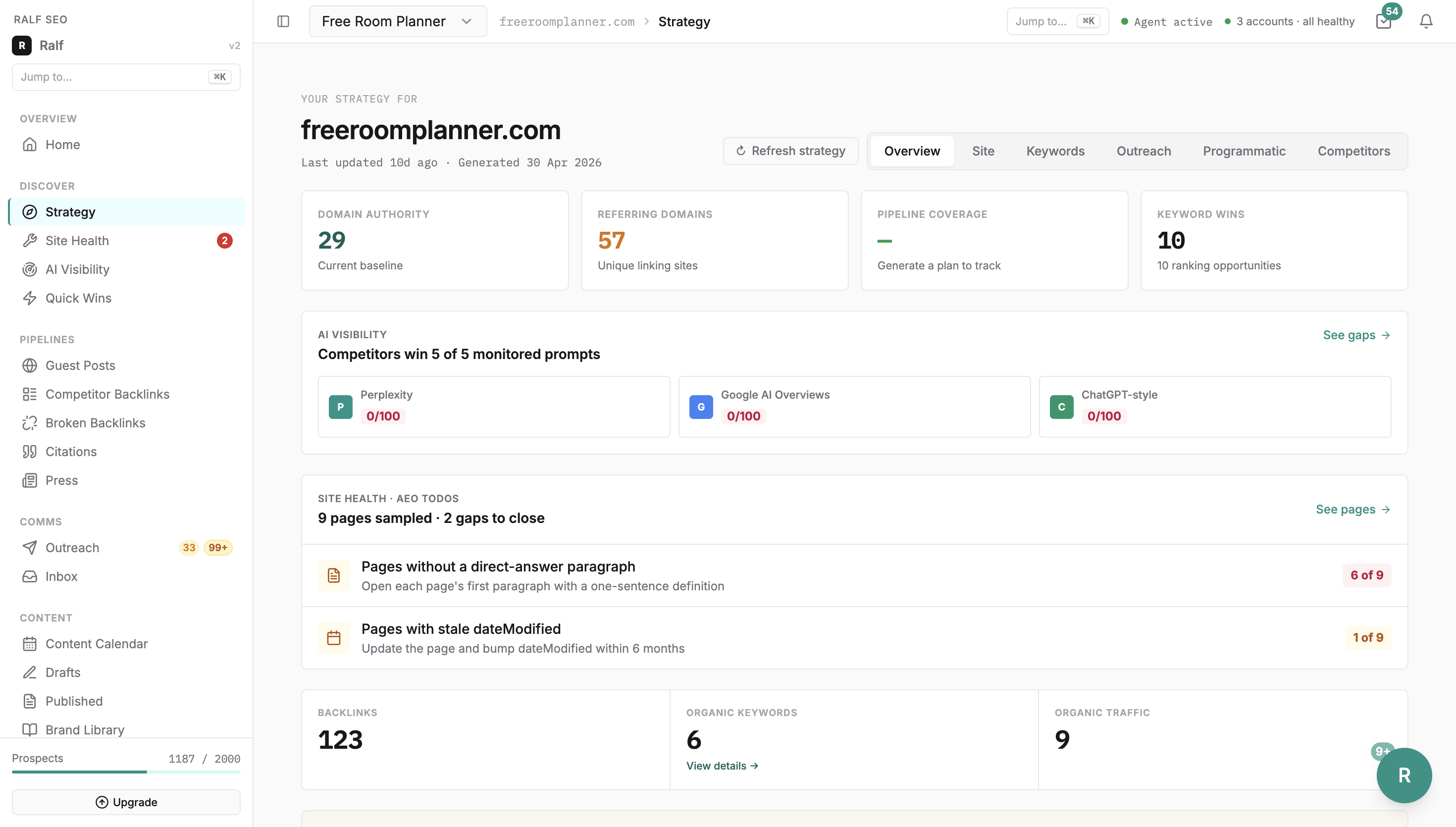Click the Perplexity P icon
1456x827 pixels.
(x=340, y=407)
